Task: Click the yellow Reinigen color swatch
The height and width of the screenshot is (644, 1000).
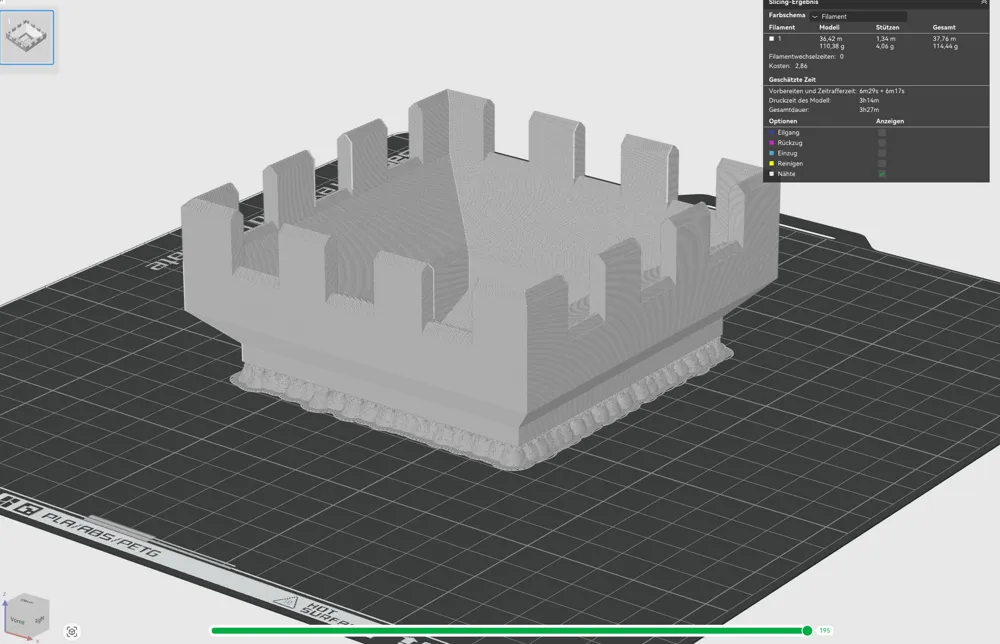Action: pyautogui.click(x=772, y=163)
